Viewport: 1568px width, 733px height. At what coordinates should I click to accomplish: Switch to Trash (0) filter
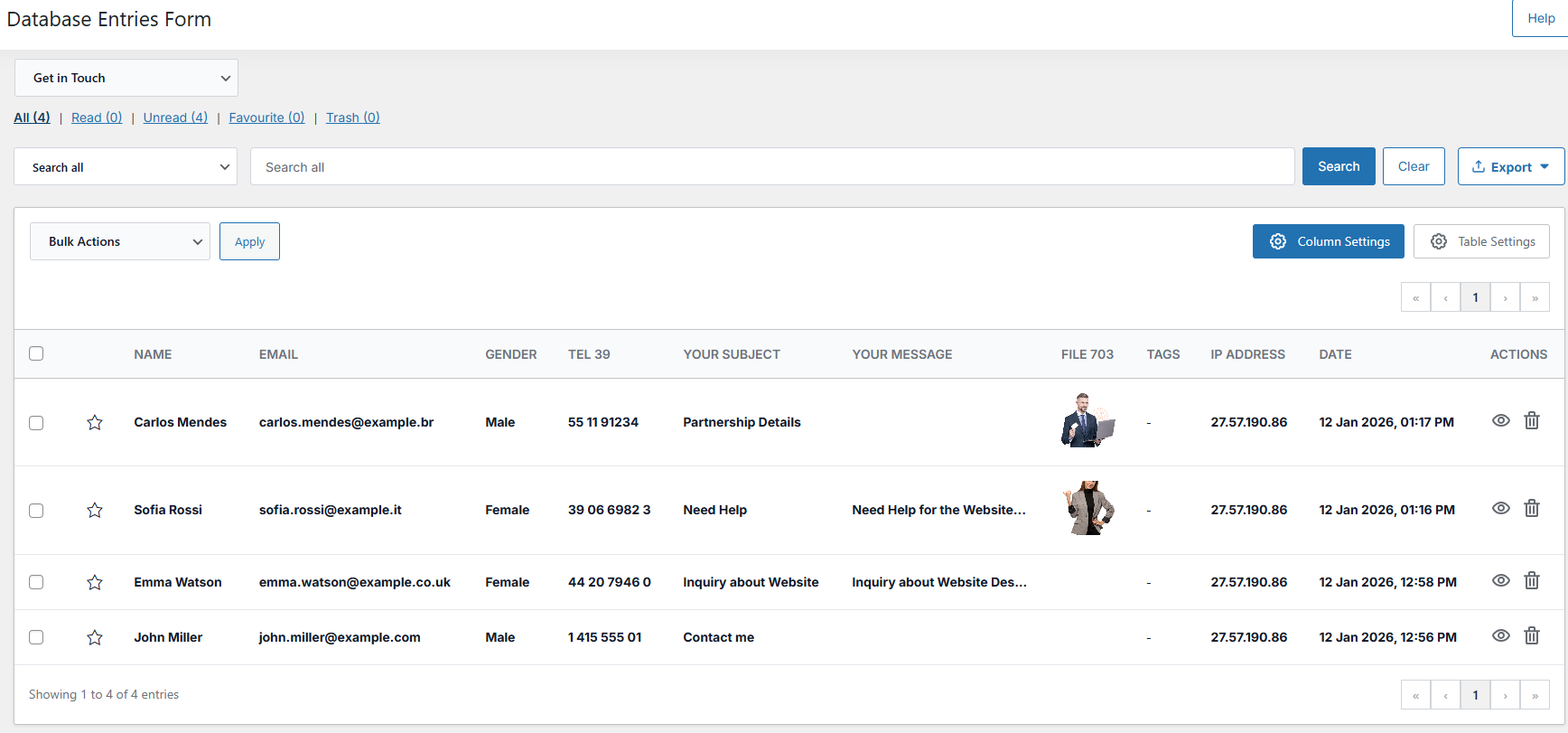pyautogui.click(x=352, y=117)
